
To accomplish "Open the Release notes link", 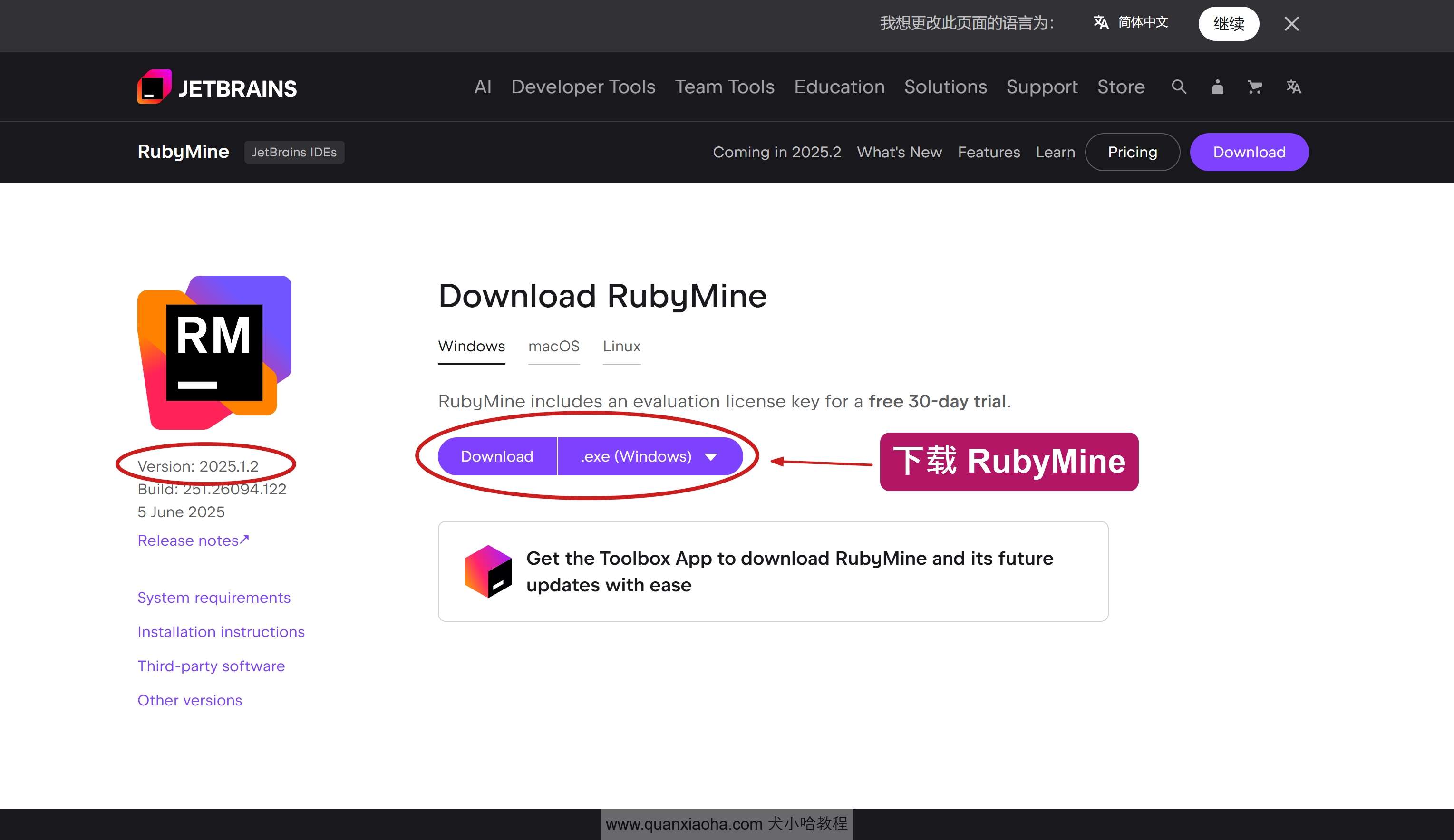I will point(193,541).
